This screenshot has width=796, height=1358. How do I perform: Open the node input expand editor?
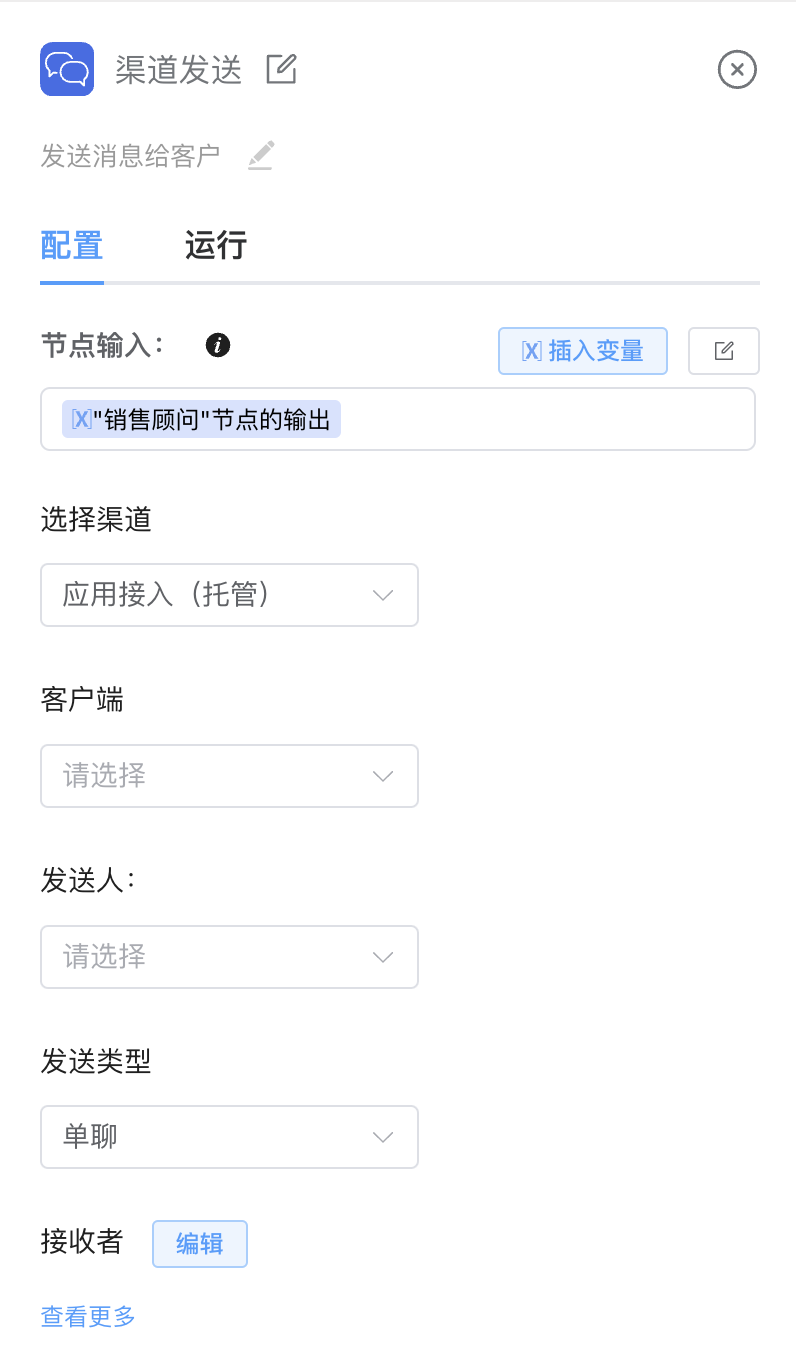click(723, 351)
